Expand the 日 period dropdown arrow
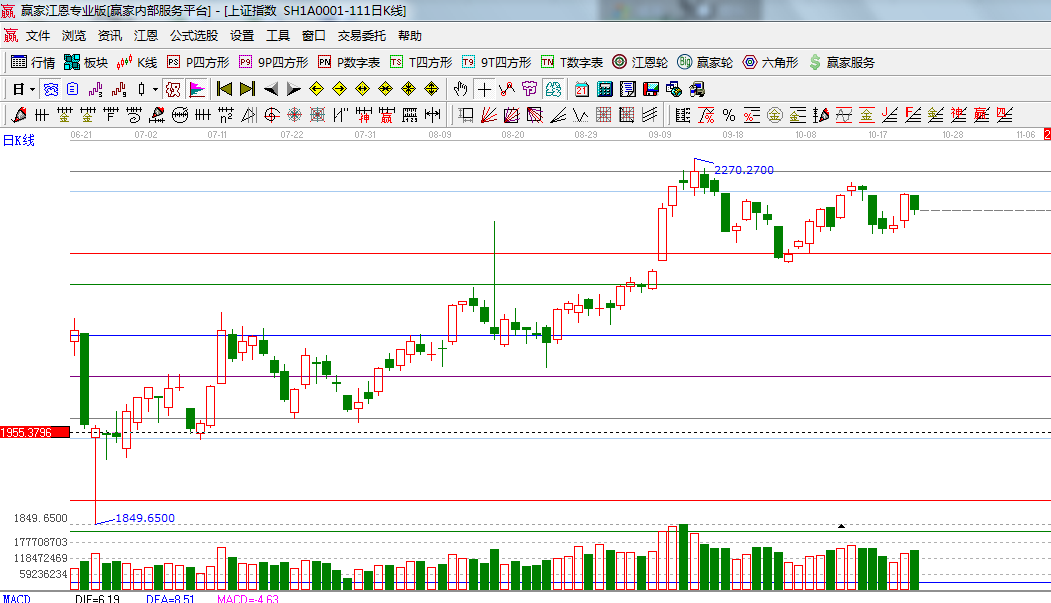The width and height of the screenshot is (1051, 603). pos(32,89)
